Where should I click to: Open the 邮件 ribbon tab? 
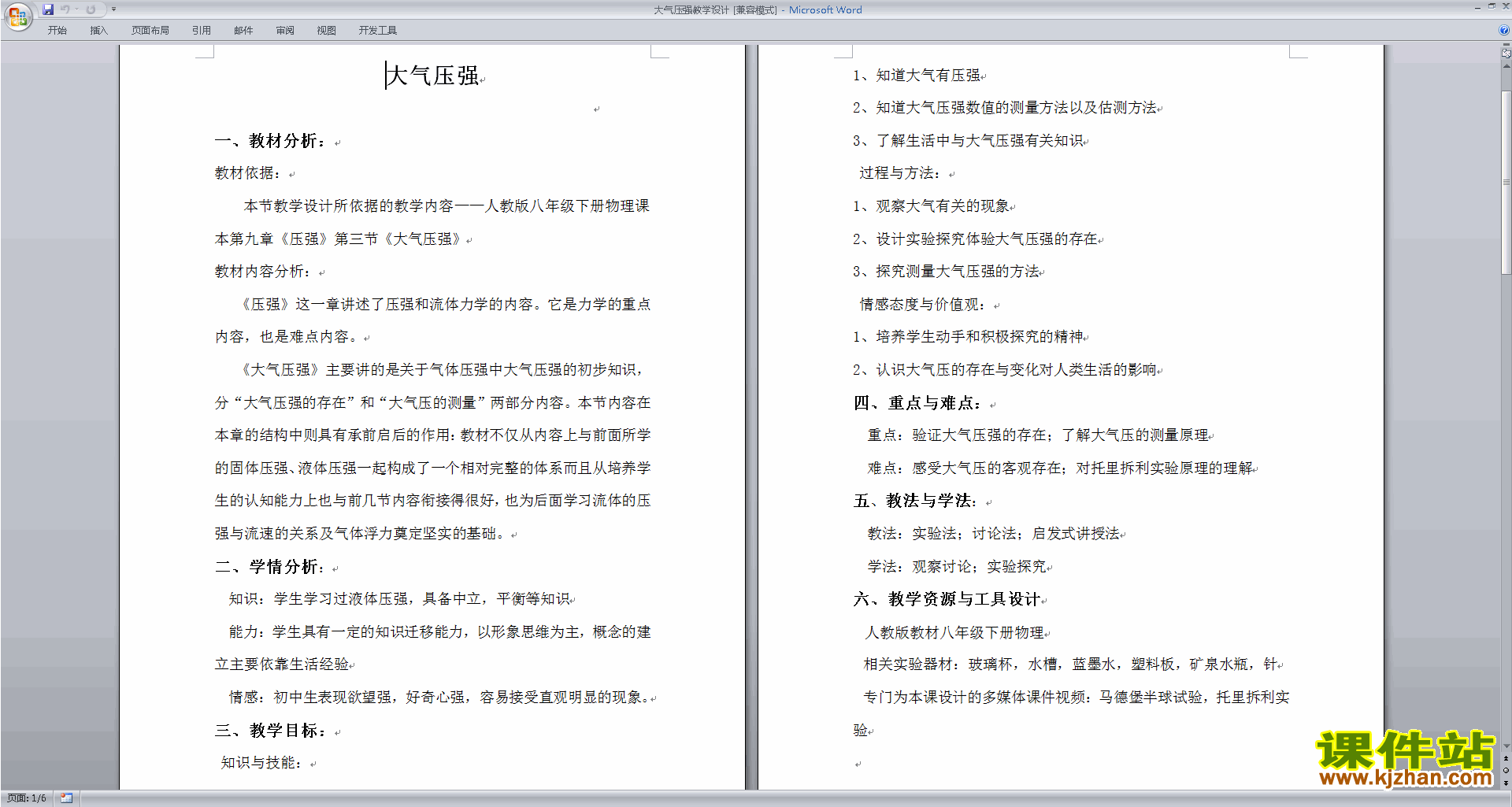[x=243, y=30]
